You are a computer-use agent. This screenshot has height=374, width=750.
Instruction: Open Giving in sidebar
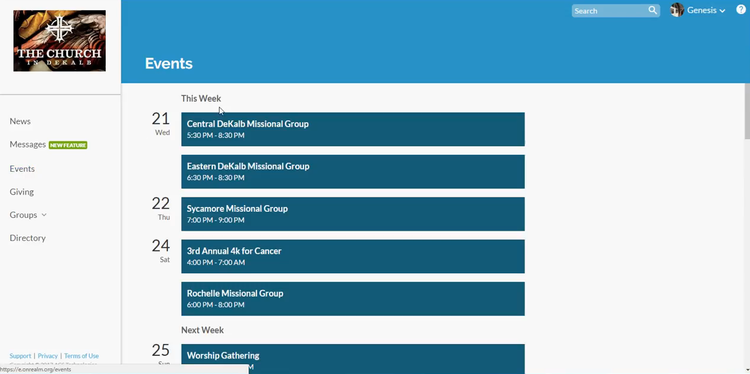pyautogui.click(x=22, y=192)
